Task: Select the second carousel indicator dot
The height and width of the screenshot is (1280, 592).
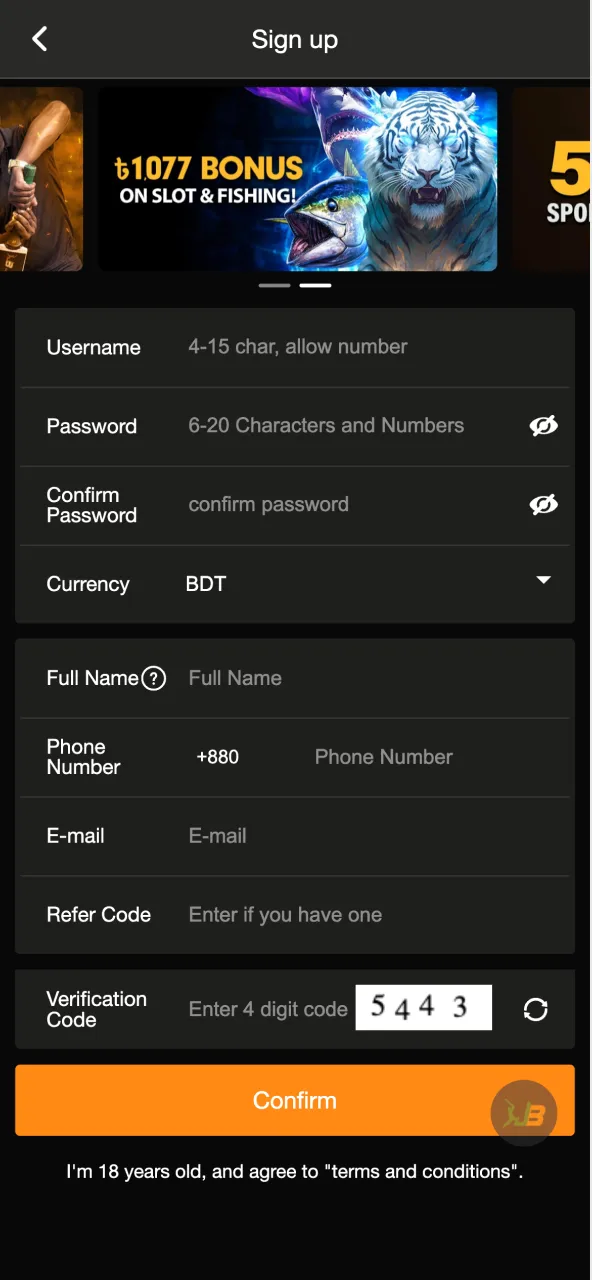Action: [x=315, y=285]
